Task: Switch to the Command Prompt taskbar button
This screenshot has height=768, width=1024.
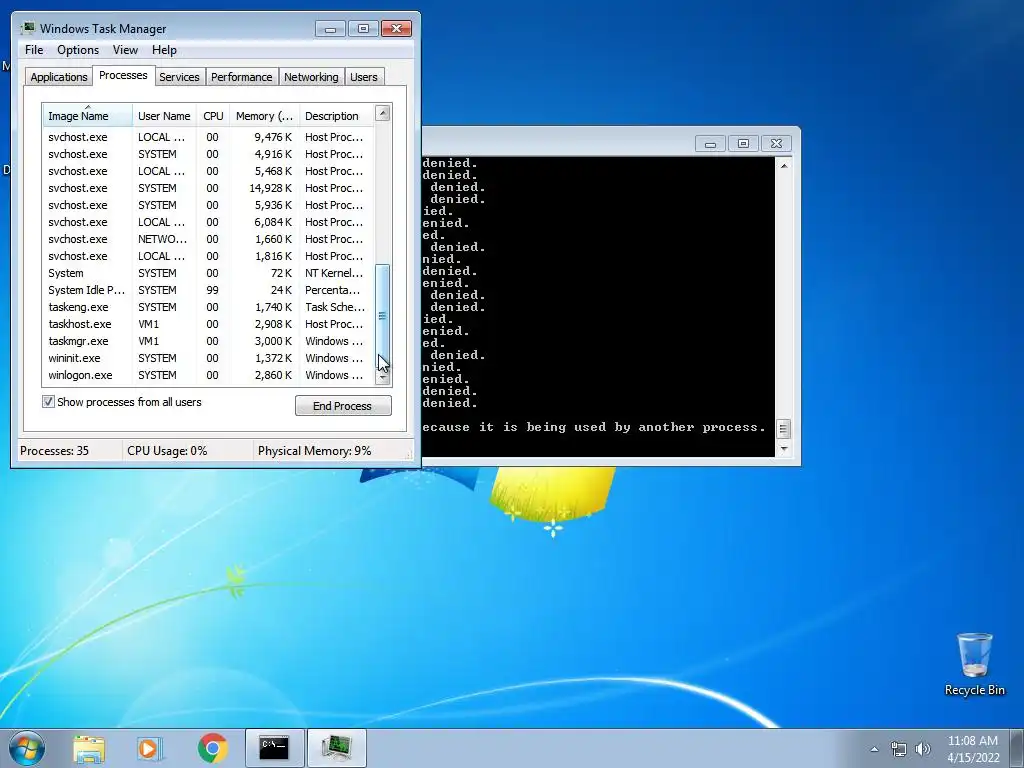Action: click(x=274, y=748)
